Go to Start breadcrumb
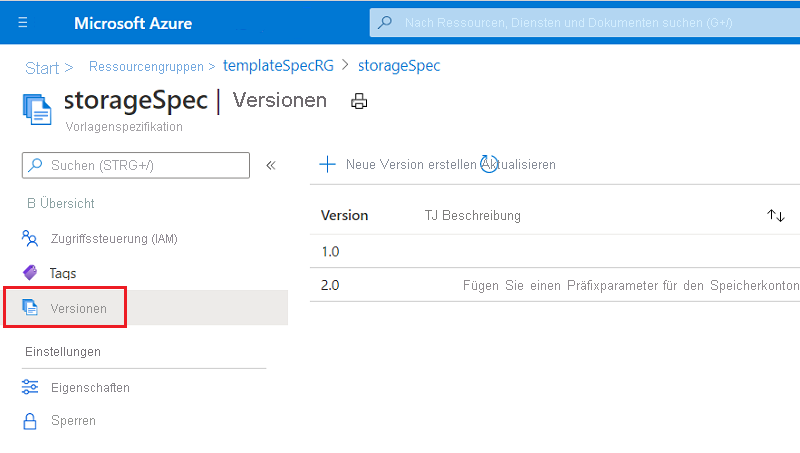 (x=42, y=68)
